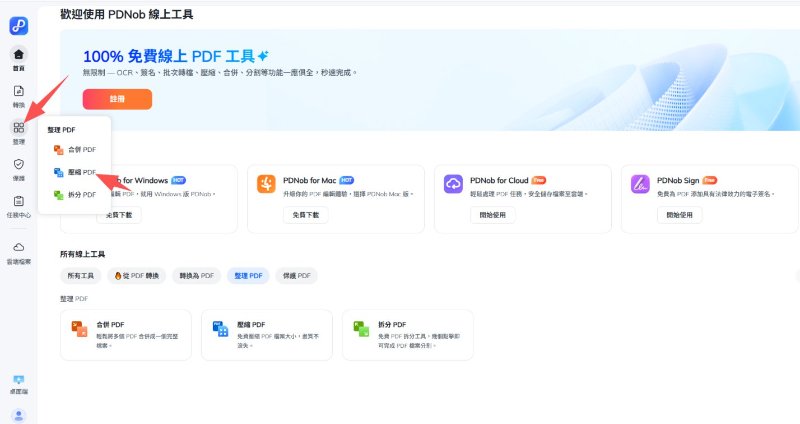The width and height of the screenshot is (800, 424).
Task: Open the 拆分 PDF tool card
Action: 407,335
